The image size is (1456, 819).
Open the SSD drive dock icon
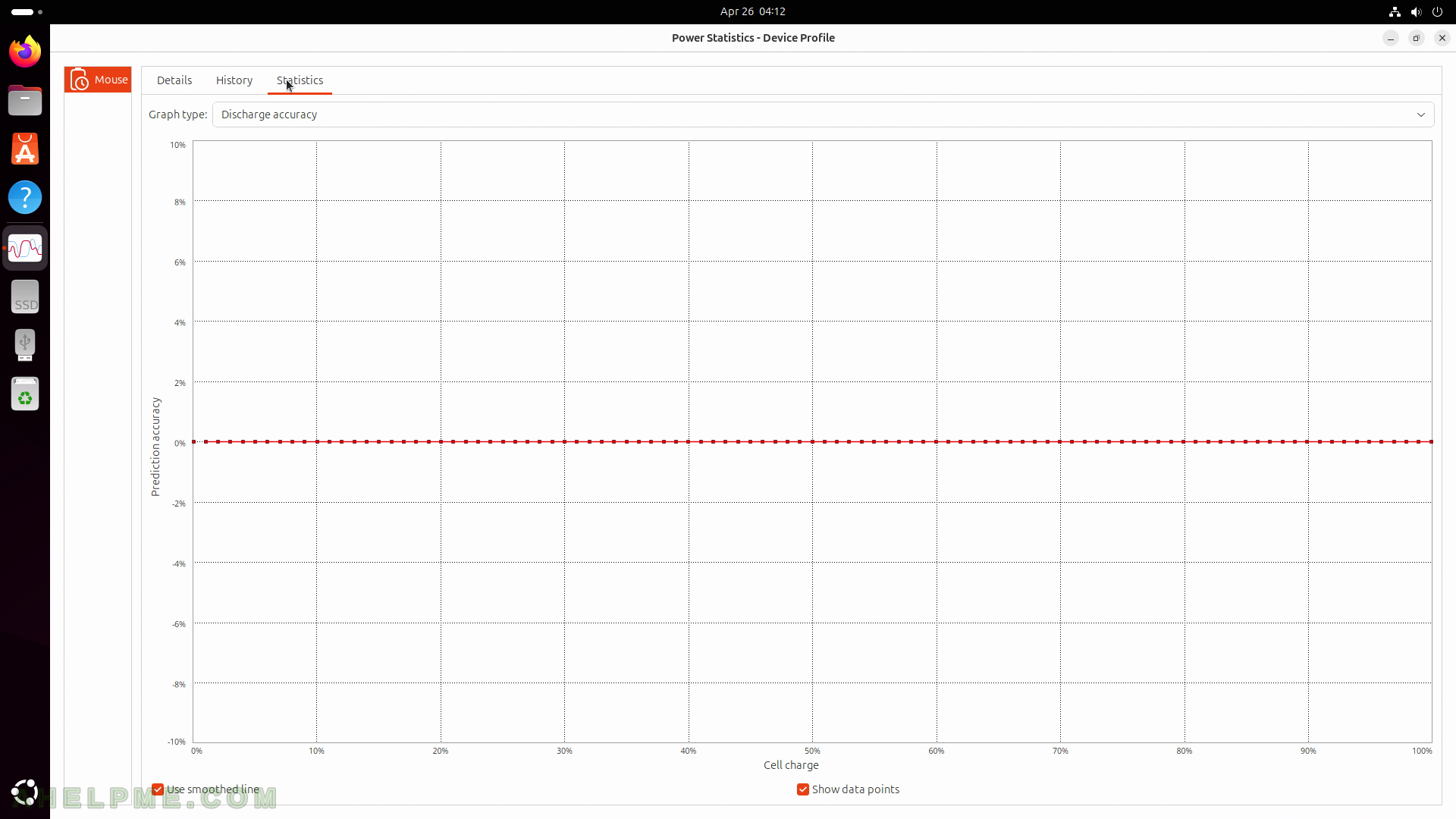[x=25, y=297]
